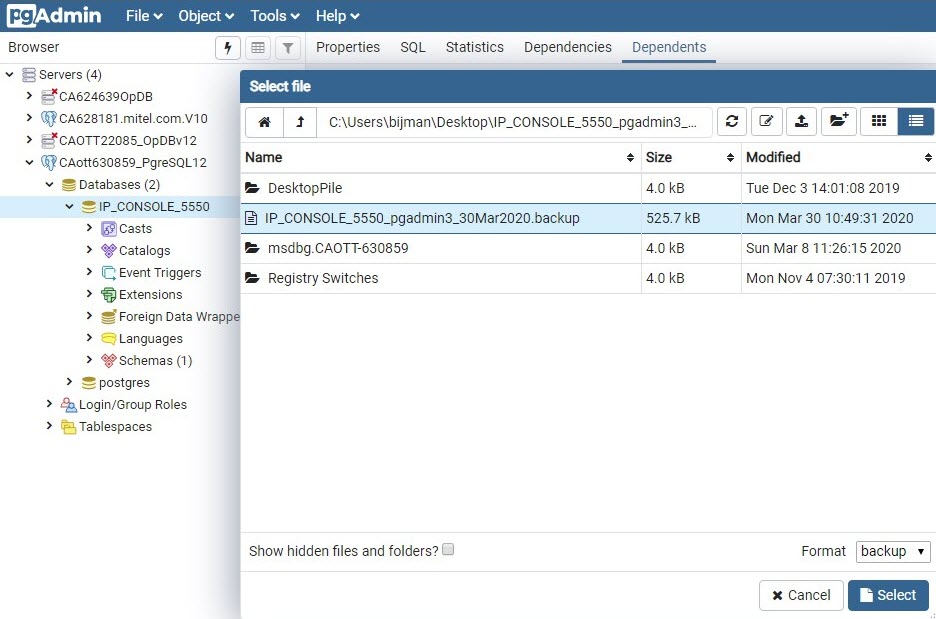Collapse the IP_CONSOLE_5550 database node

pyautogui.click(x=68, y=206)
